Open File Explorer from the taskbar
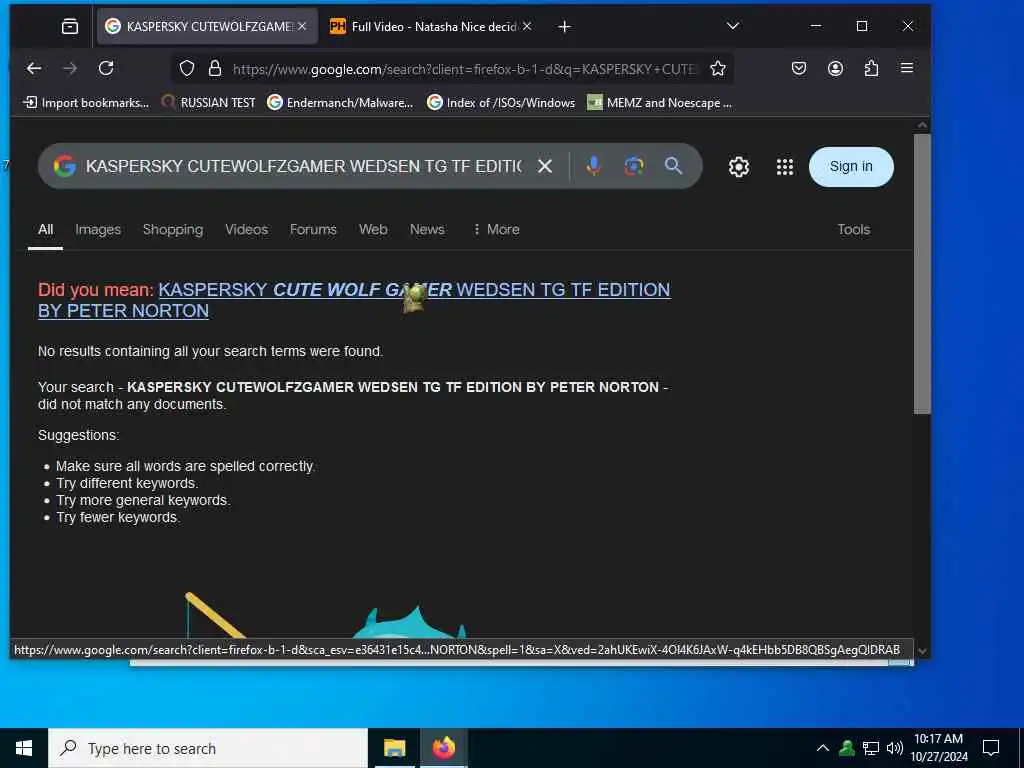 tap(394, 748)
